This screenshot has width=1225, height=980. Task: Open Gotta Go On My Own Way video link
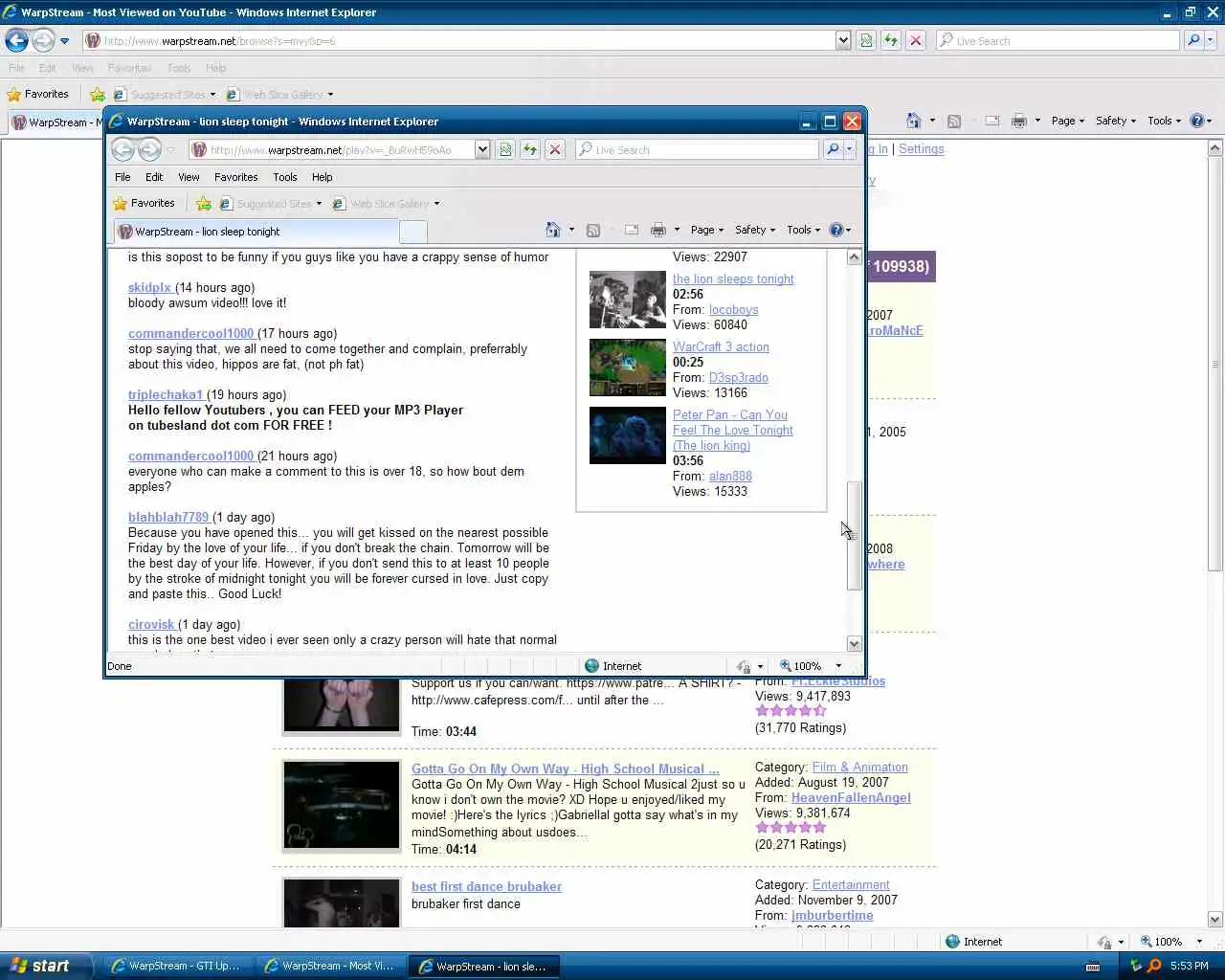(565, 768)
